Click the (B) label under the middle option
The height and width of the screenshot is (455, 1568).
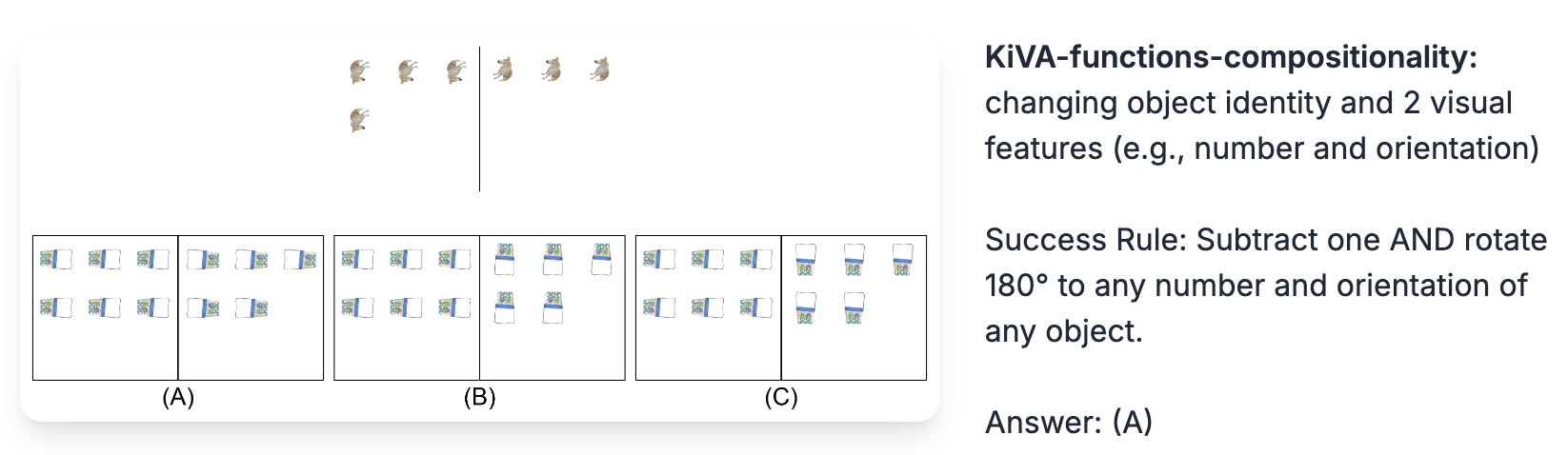pos(479,397)
